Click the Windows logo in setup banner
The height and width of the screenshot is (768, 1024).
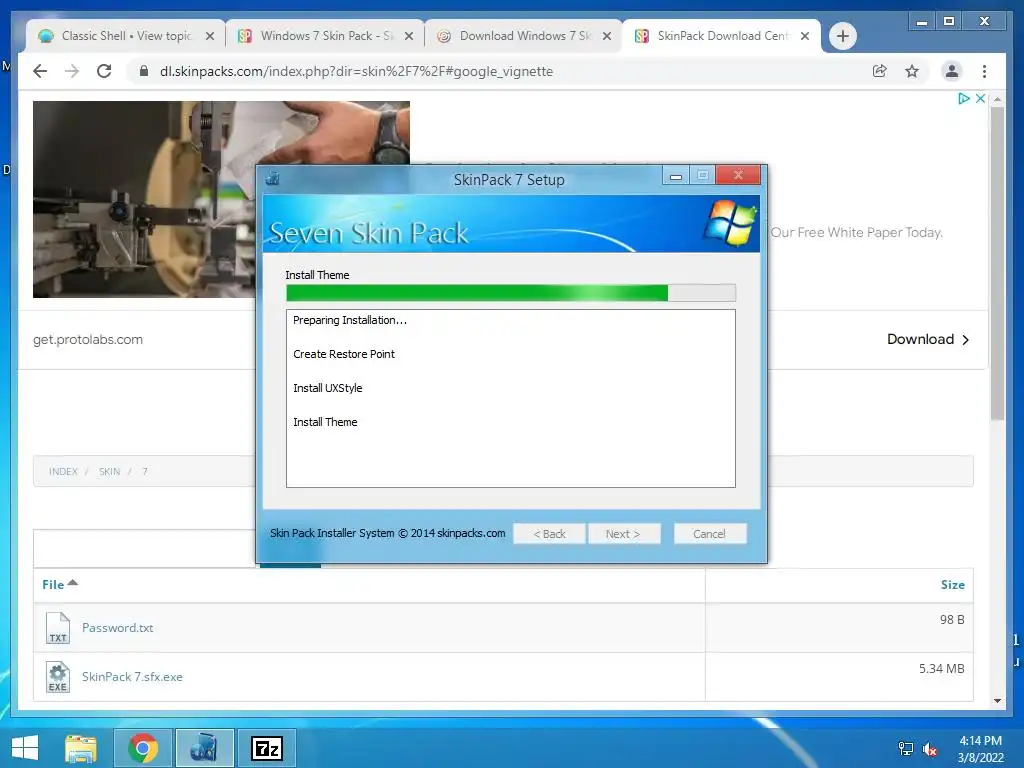pos(730,223)
